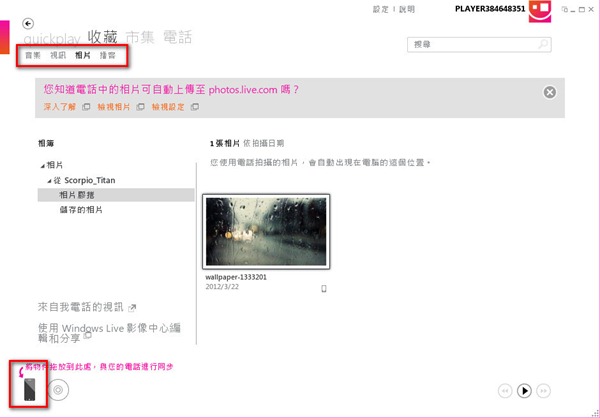Switch to the 相片 sub-tab
Viewport: 600px width, 418px height.
pyautogui.click(x=83, y=55)
